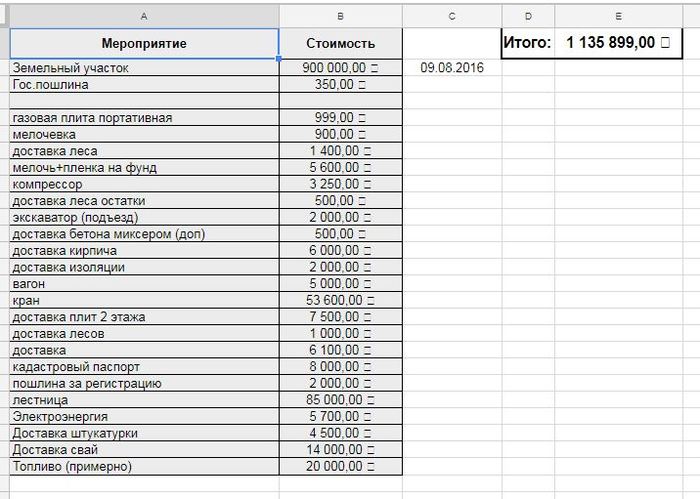The height and width of the screenshot is (499, 700).
Task: Click the Электроэнергия cell
Action: pyautogui.click(x=144, y=416)
